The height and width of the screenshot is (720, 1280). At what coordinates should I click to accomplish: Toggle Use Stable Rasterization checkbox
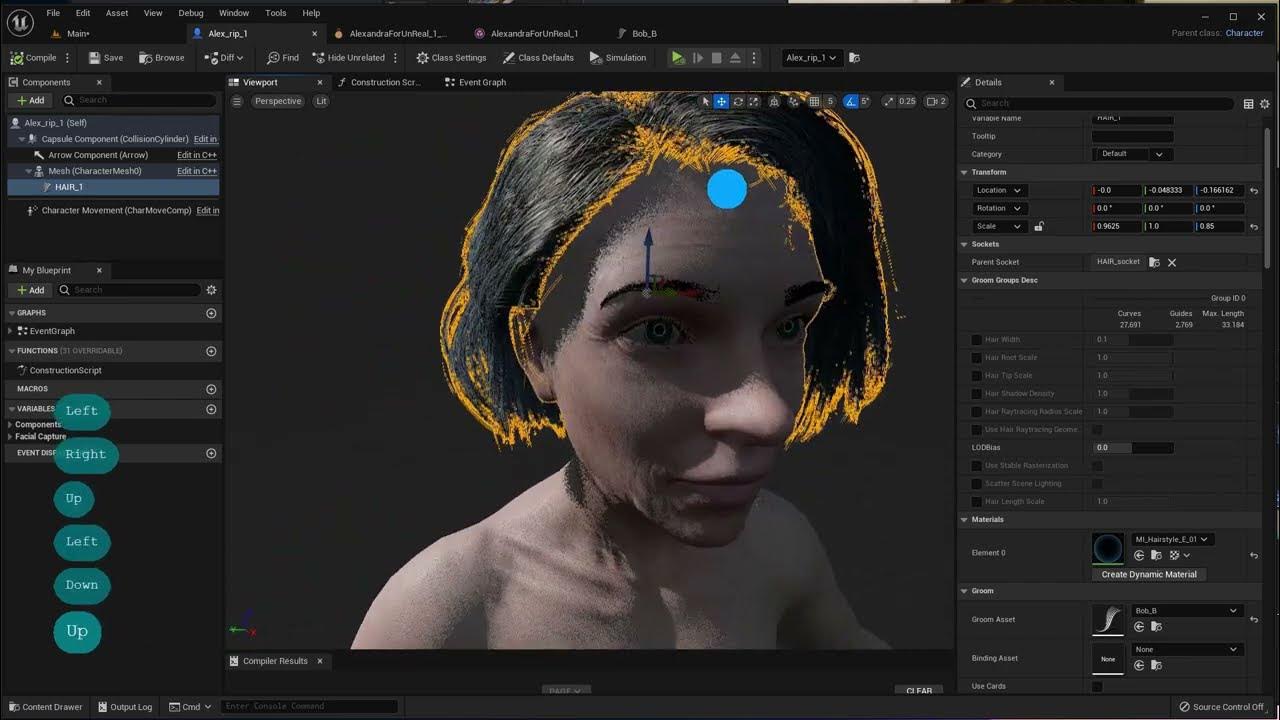[x=1097, y=466]
